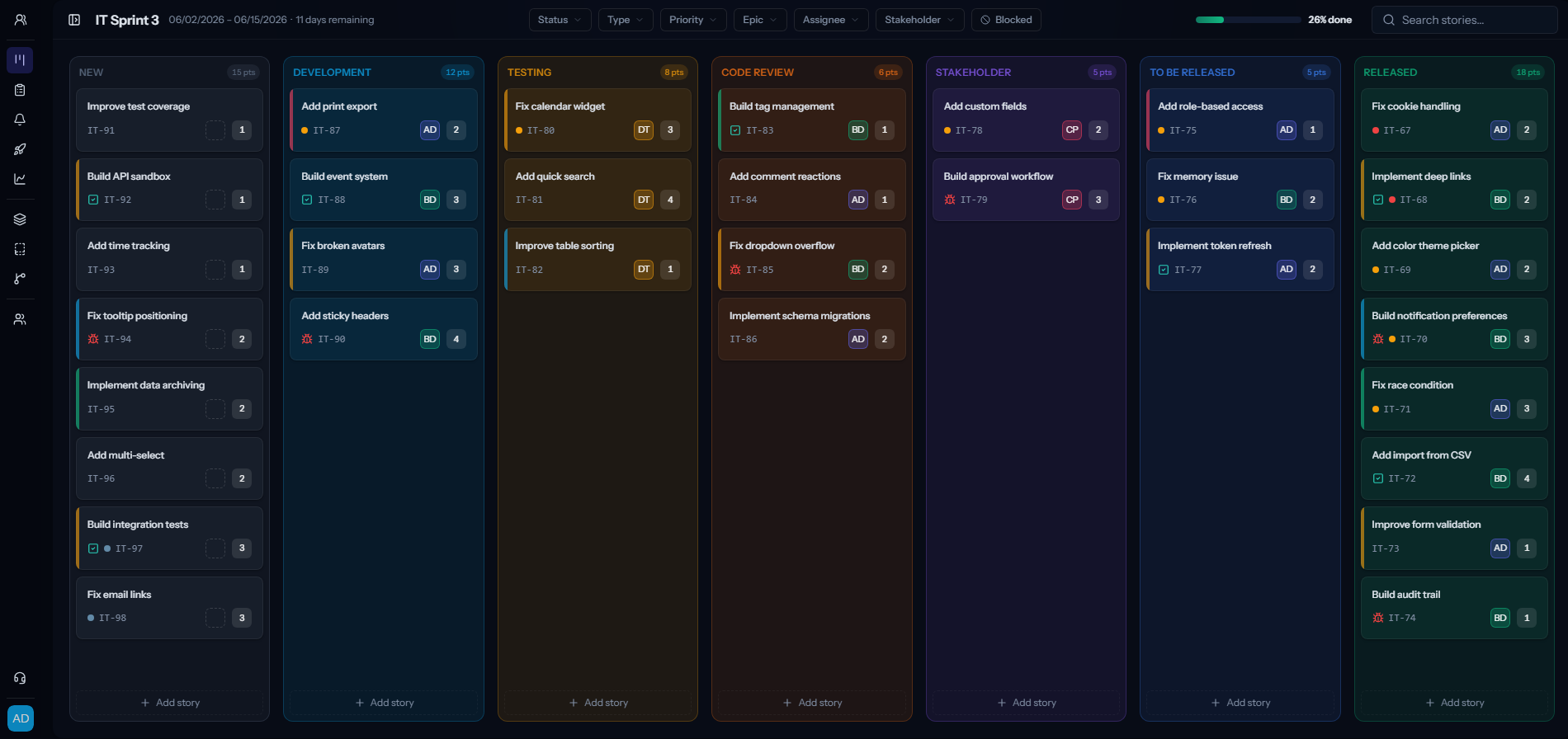Image resolution: width=1568 pixels, height=739 pixels.
Task: Click the bug icon on IT-74
Action: [1378, 618]
